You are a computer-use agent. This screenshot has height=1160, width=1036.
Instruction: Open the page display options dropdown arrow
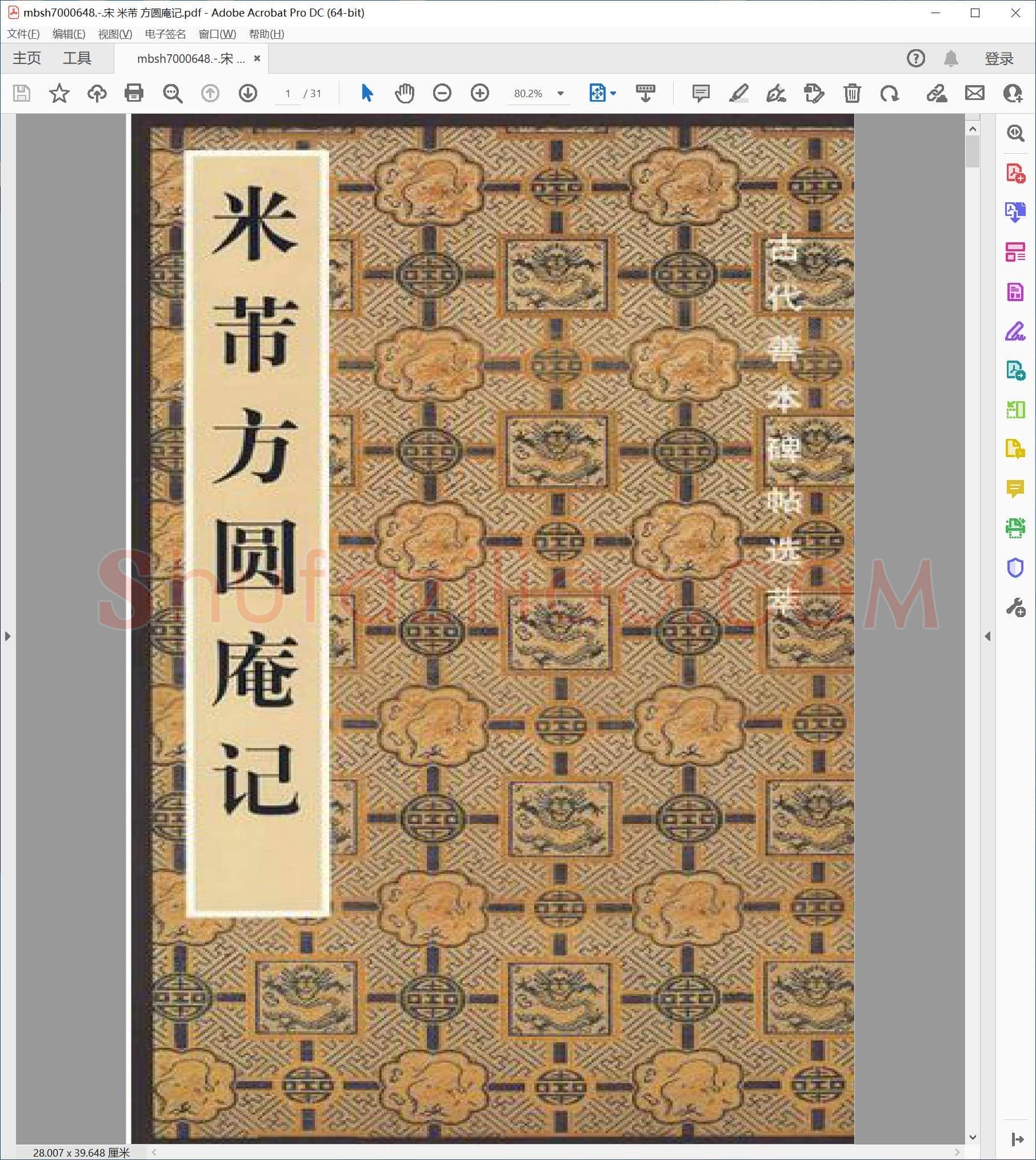click(614, 93)
